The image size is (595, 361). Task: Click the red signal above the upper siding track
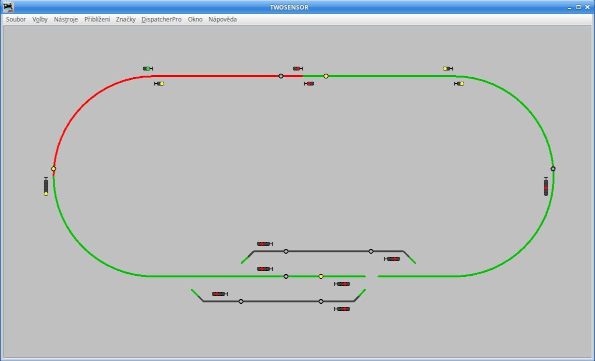tap(265, 244)
